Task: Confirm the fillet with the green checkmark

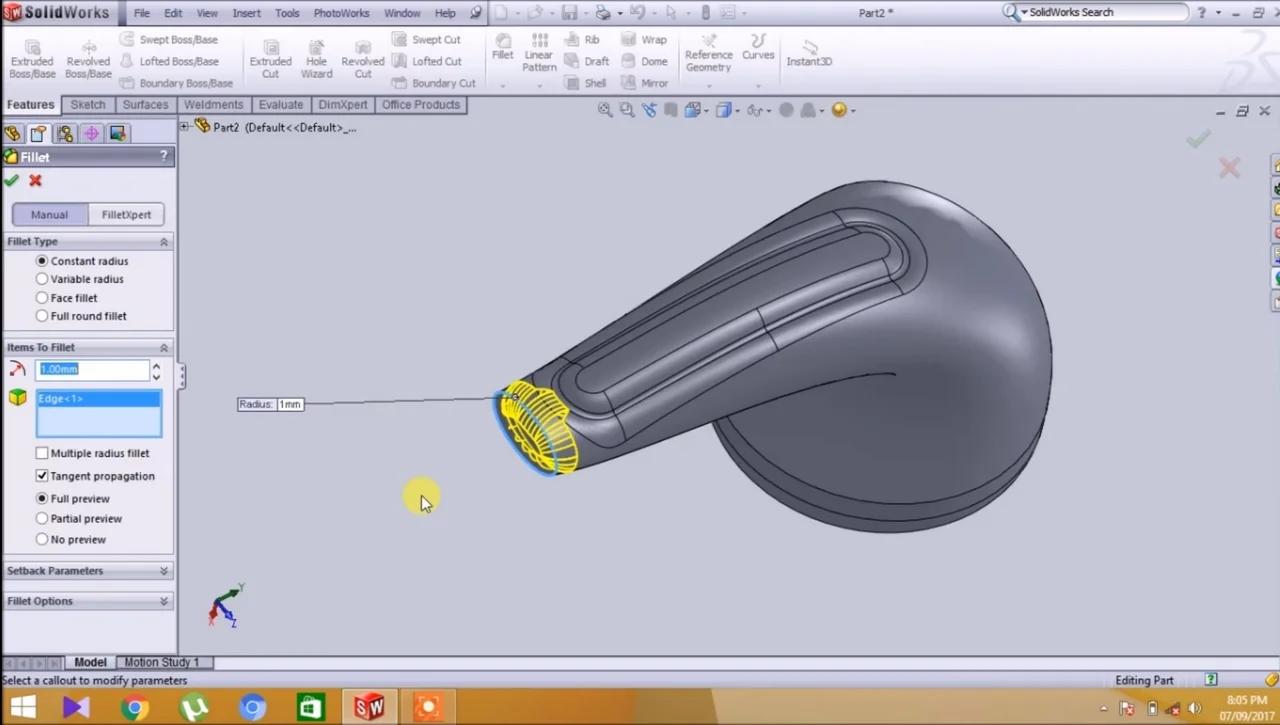Action: click(12, 181)
